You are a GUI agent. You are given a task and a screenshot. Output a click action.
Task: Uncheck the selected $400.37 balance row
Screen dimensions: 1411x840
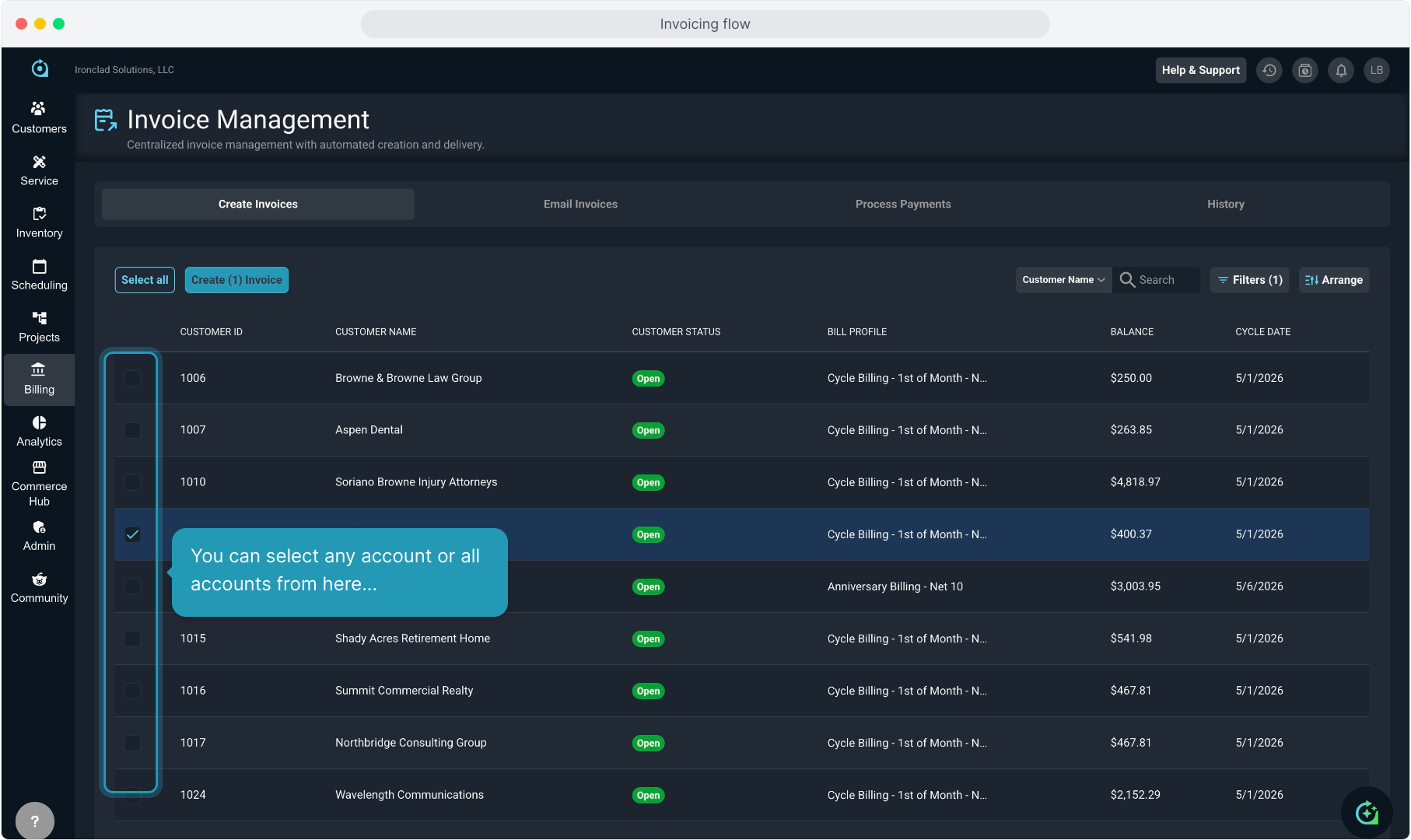click(x=133, y=534)
